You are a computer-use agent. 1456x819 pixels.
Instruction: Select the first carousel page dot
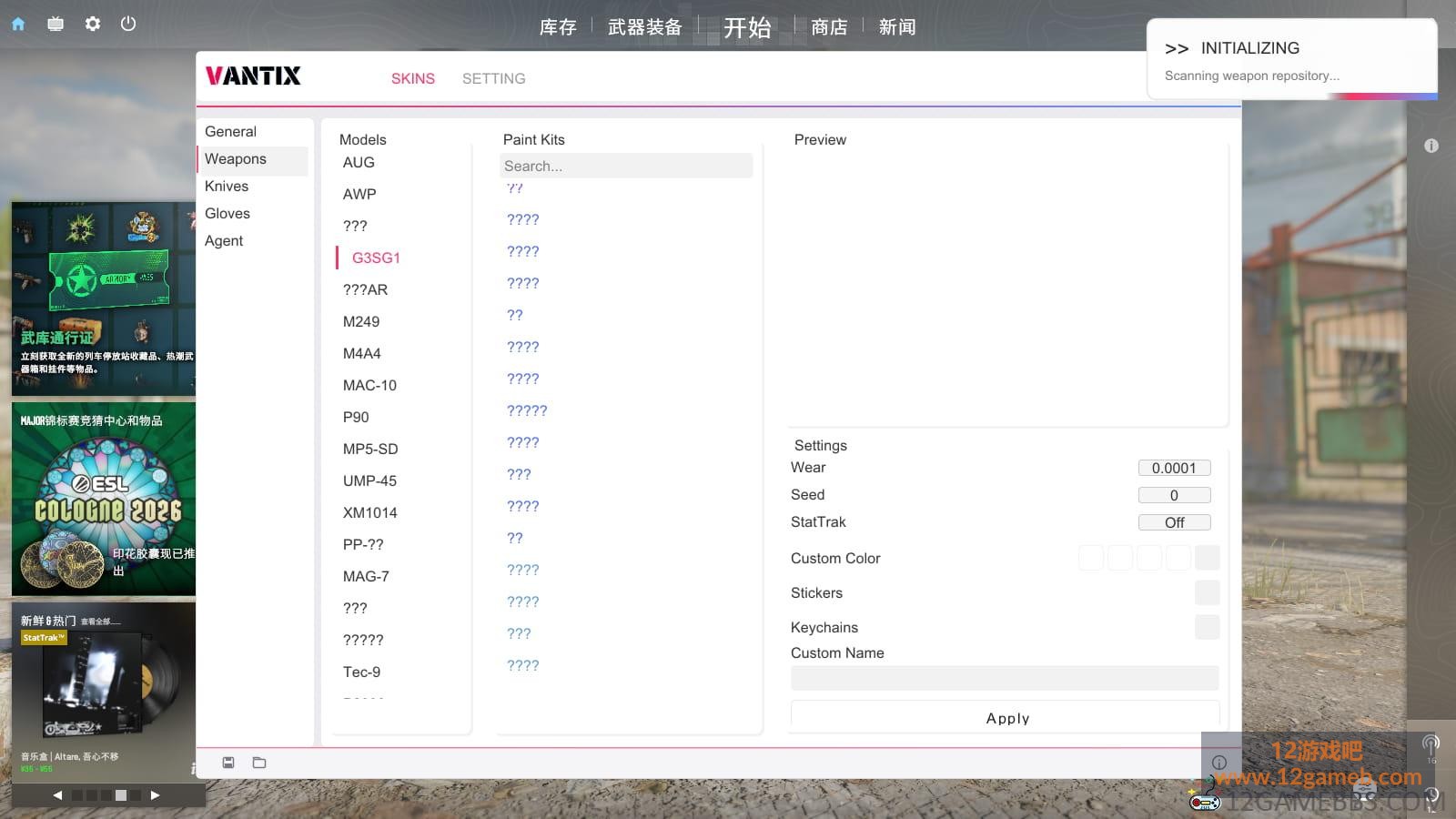point(77,795)
